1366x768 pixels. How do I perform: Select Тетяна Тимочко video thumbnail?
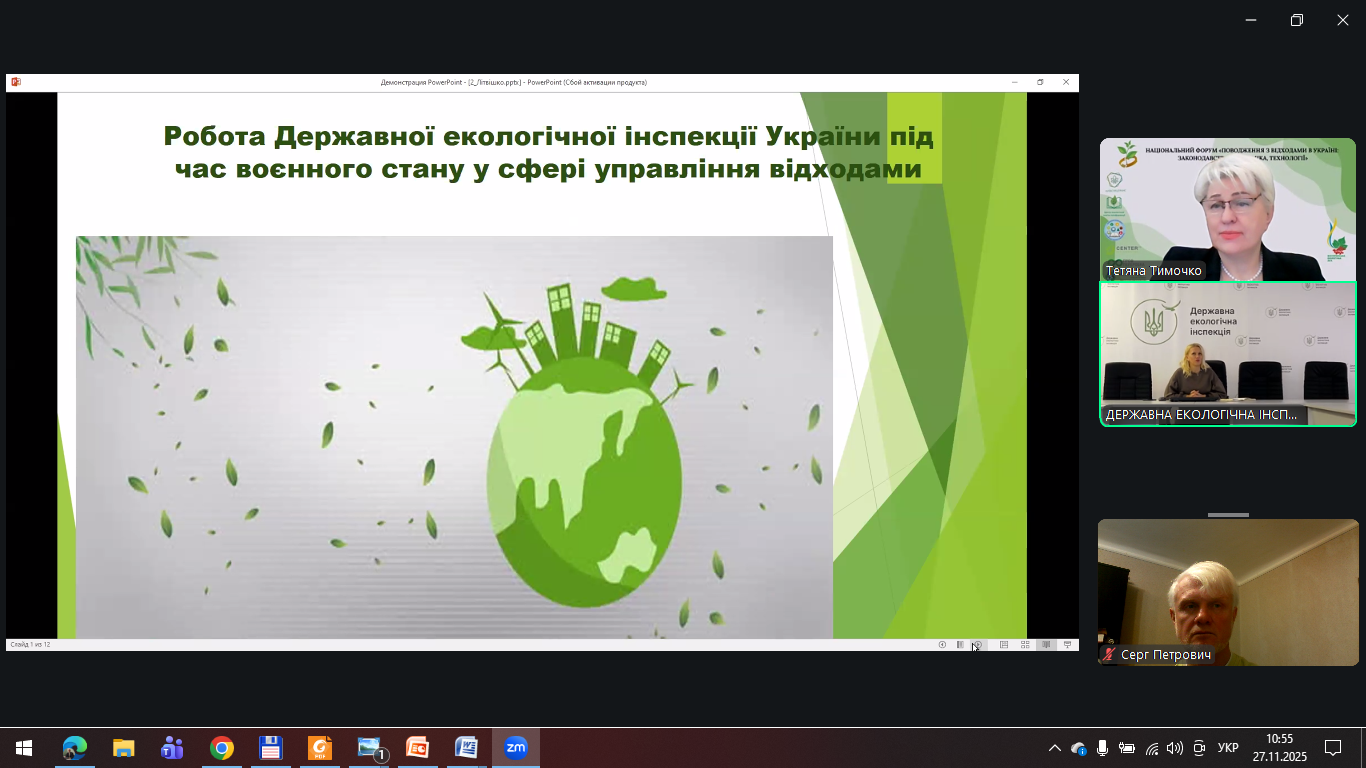click(1227, 209)
